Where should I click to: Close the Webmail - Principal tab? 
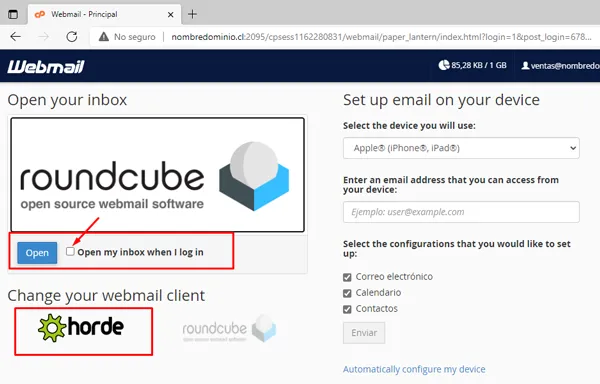[171, 15]
